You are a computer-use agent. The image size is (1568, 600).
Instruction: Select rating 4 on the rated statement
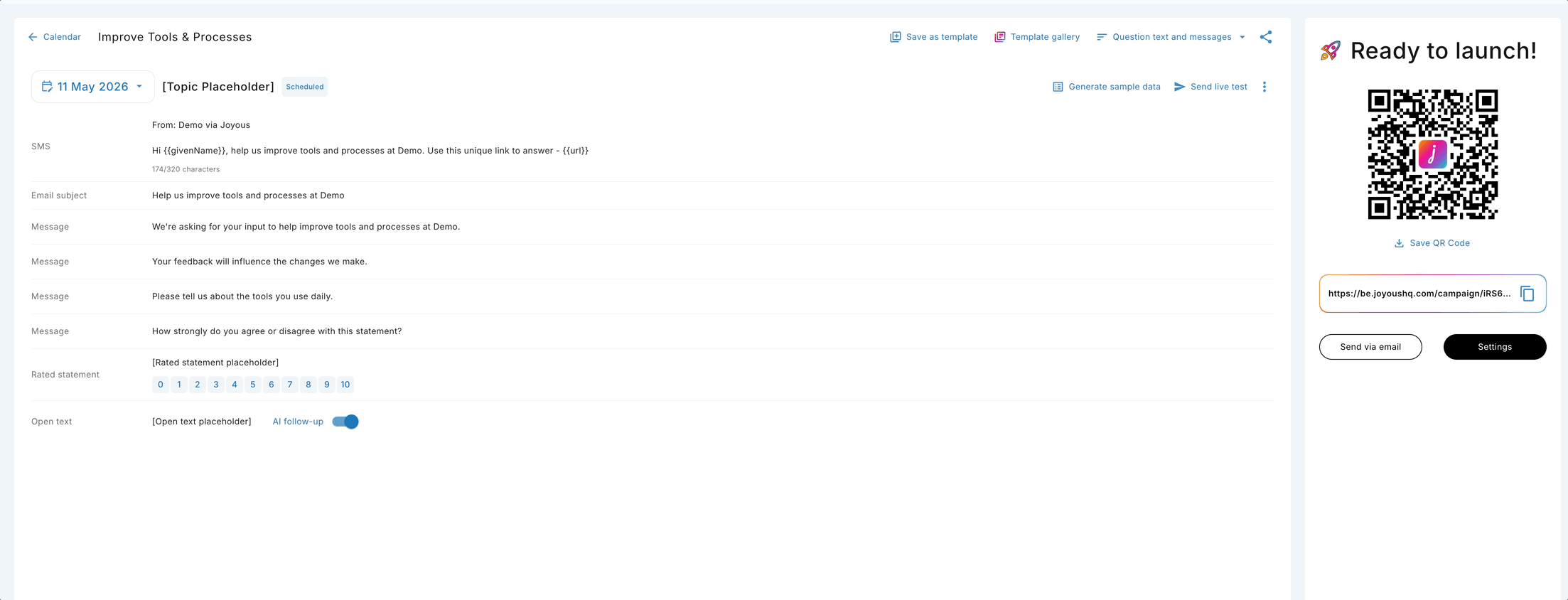(x=235, y=385)
